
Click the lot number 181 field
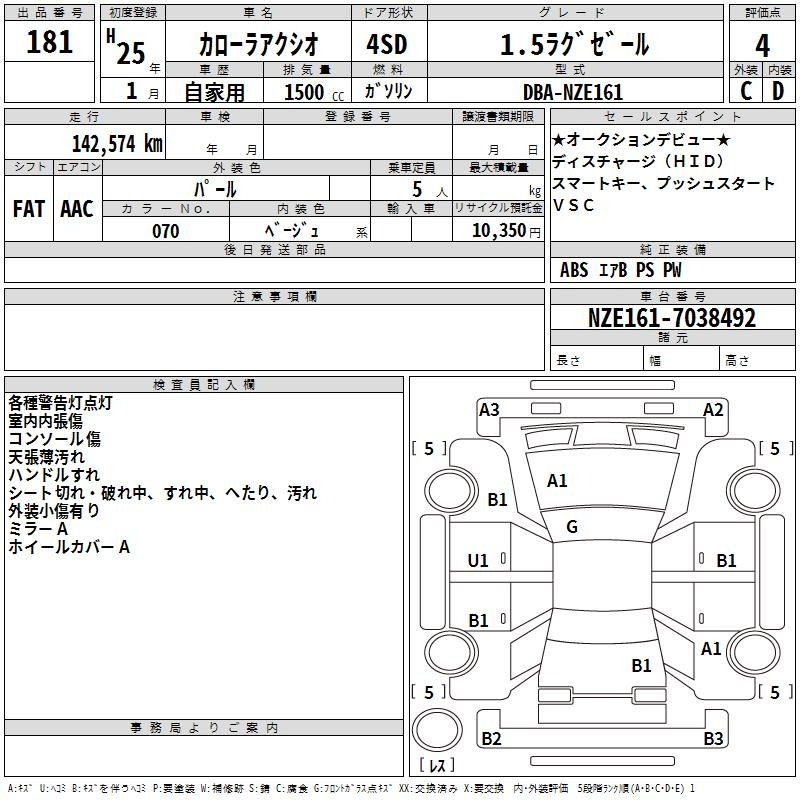point(49,43)
